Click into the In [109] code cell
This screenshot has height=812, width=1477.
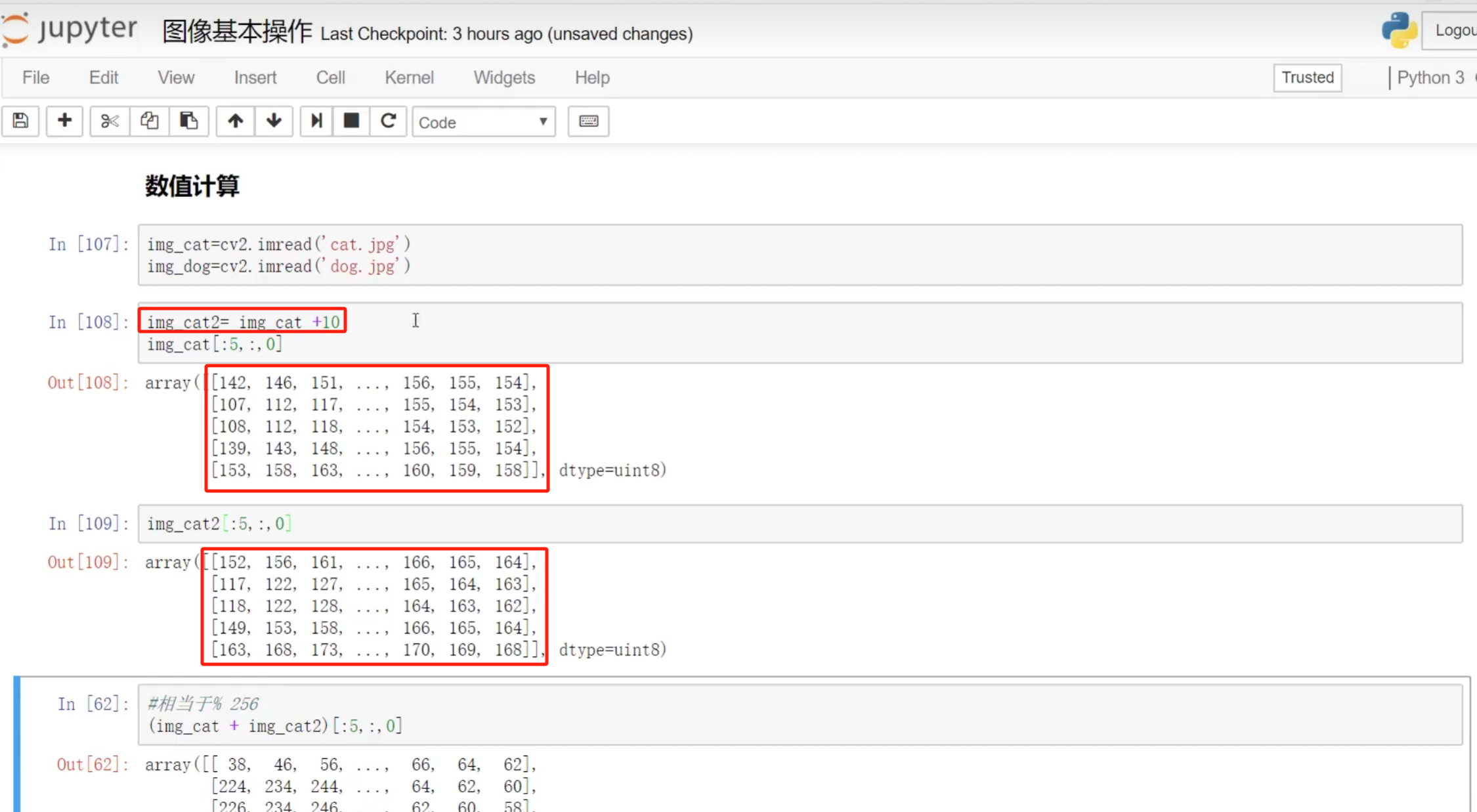coord(788,524)
